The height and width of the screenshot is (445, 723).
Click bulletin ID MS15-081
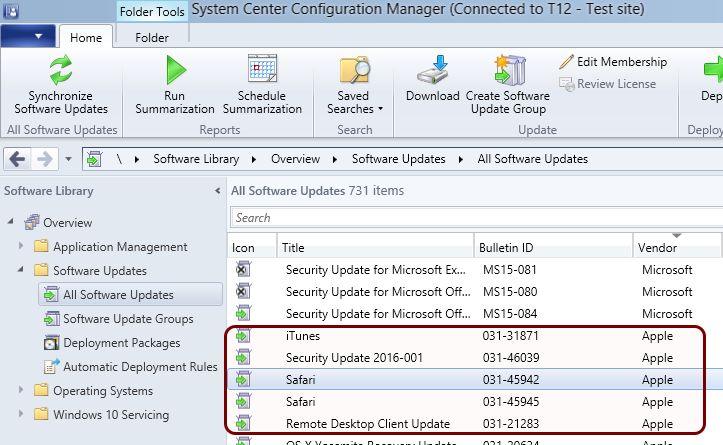tap(510, 270)
